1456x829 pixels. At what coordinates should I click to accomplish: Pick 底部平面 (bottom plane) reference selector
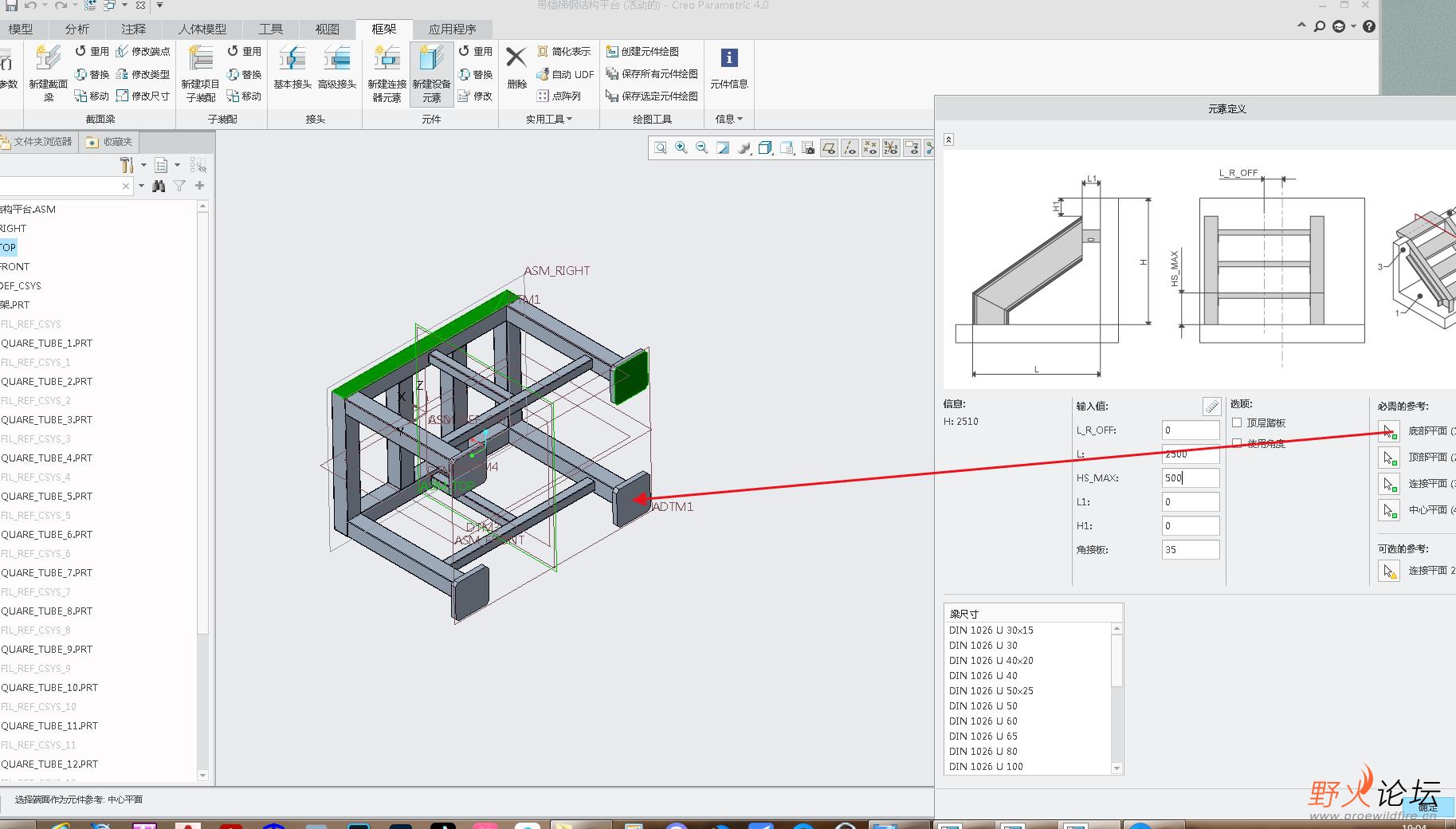pos(1389,431)
